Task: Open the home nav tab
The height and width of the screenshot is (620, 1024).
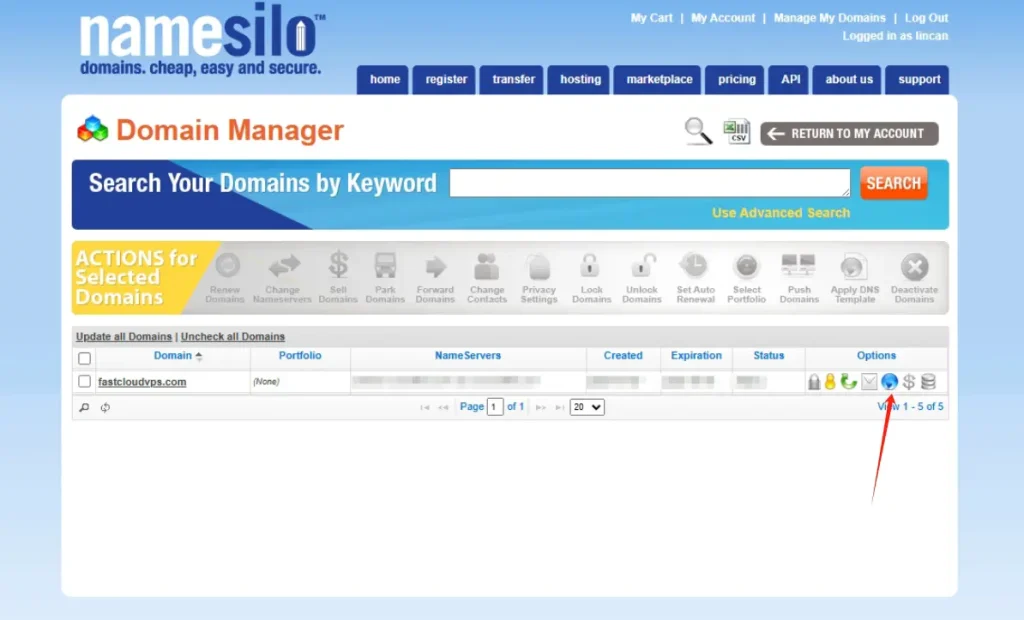Action: tap(384, 80)
